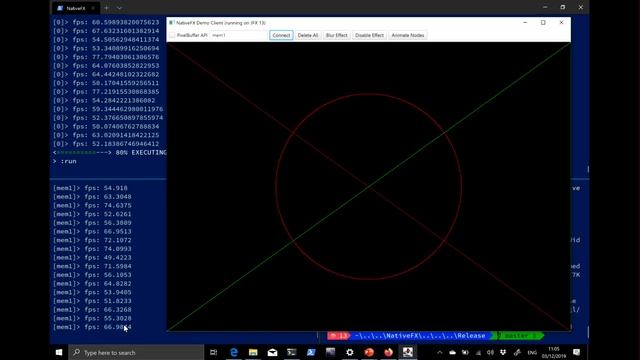Click the 'fps: 54.918' terminal line

pyautogui.click(x=90, y=188)
